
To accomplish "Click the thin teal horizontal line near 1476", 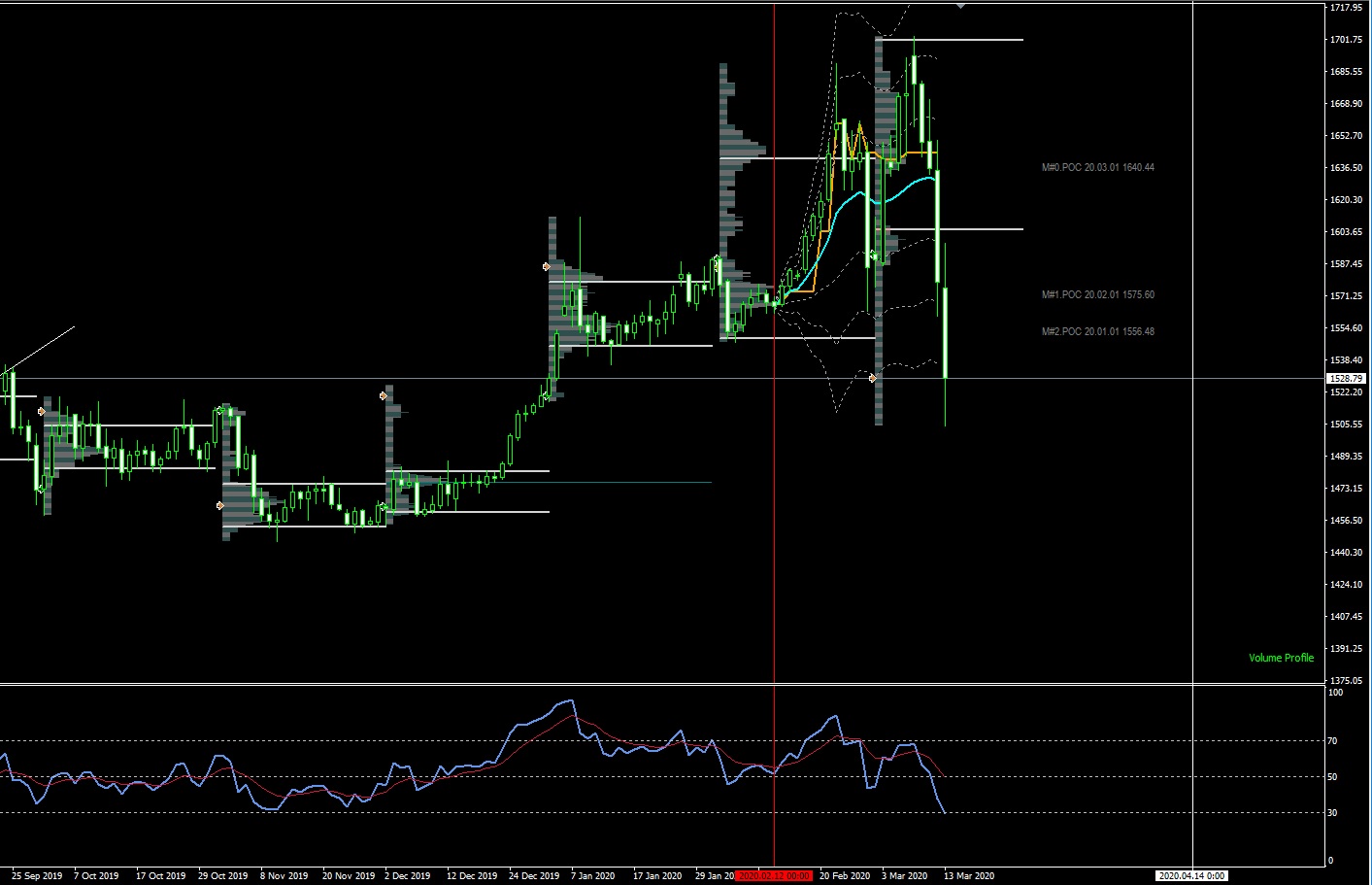I will [x=631, y=482].
